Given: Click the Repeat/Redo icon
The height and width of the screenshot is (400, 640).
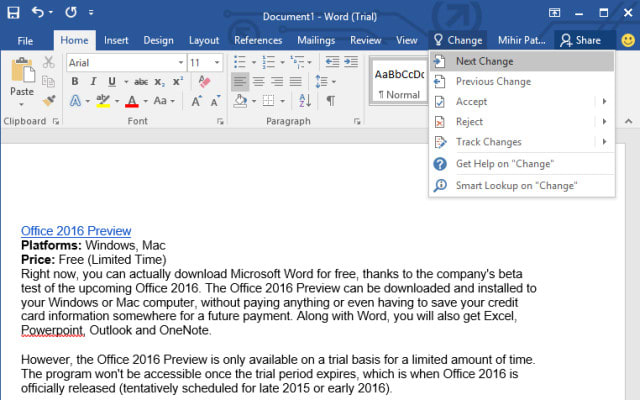Looking at the screenshot, I should click(71, 13).
